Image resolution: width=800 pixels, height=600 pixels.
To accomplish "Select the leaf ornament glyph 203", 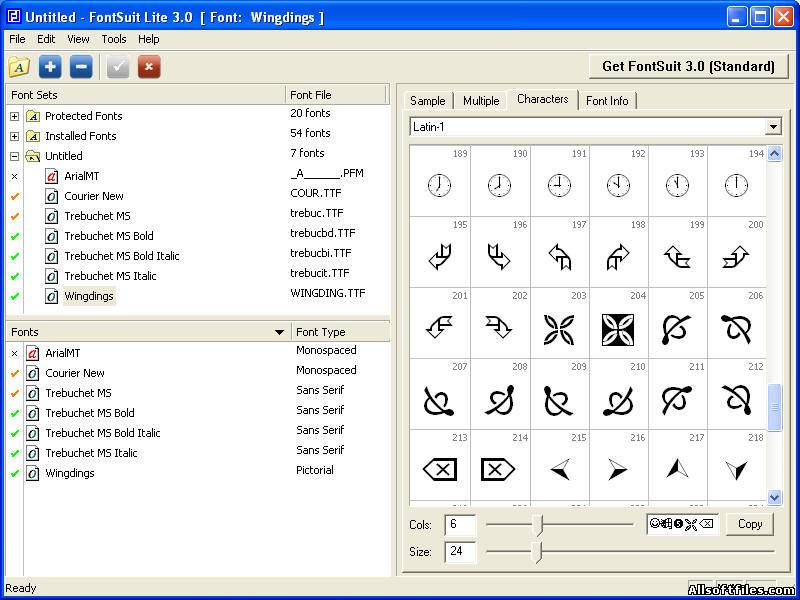I will (x=559, y=329).
